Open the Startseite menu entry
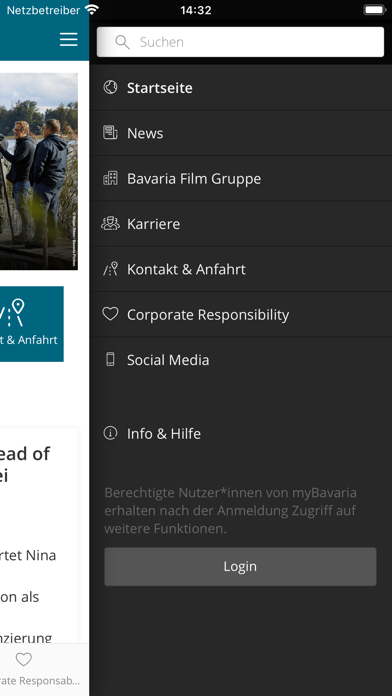The width and height of the screenshot is (392, 696). pos(241,88)
